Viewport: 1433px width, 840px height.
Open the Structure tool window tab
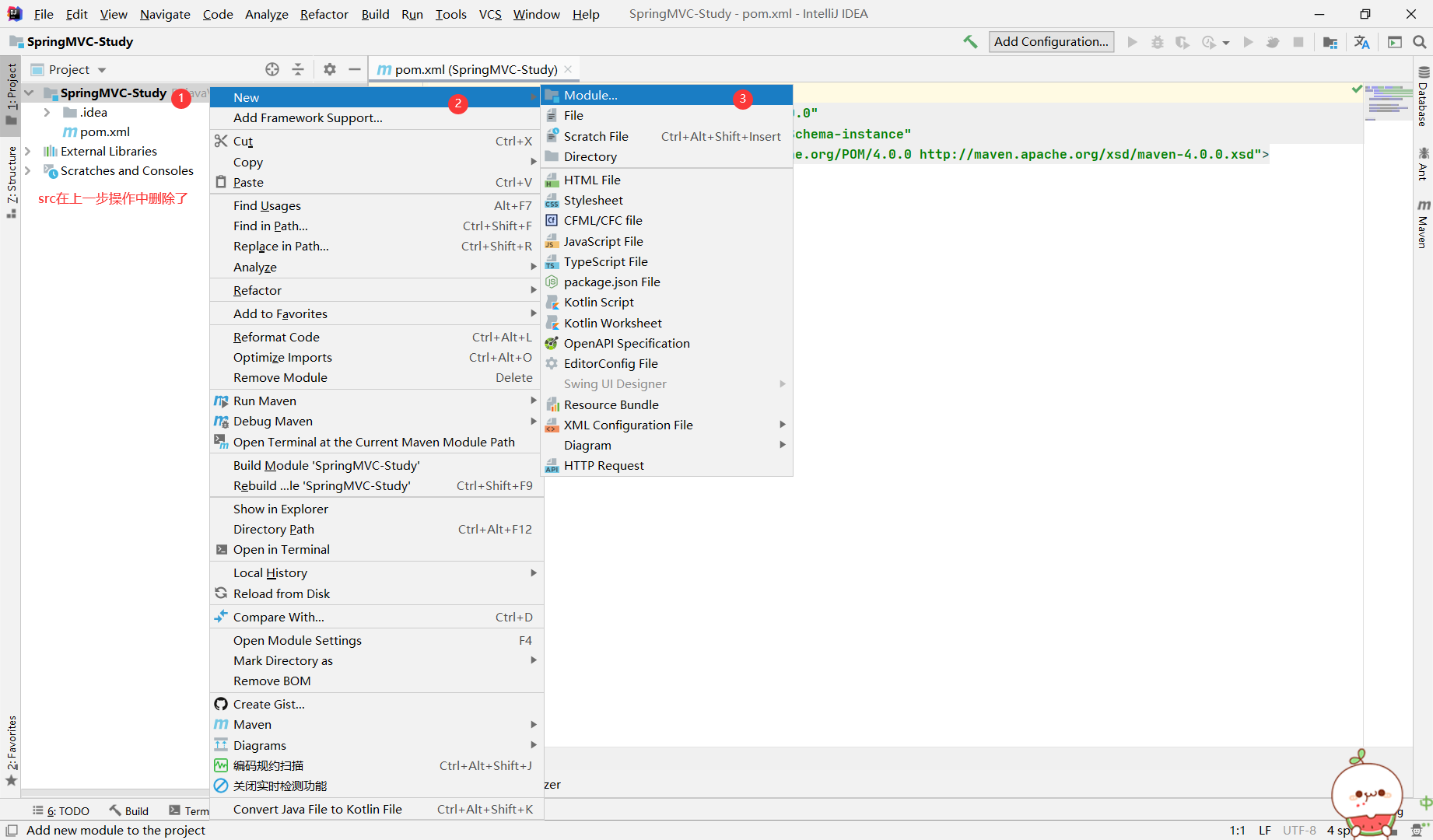pyautogui.click(x=12, y=181)
